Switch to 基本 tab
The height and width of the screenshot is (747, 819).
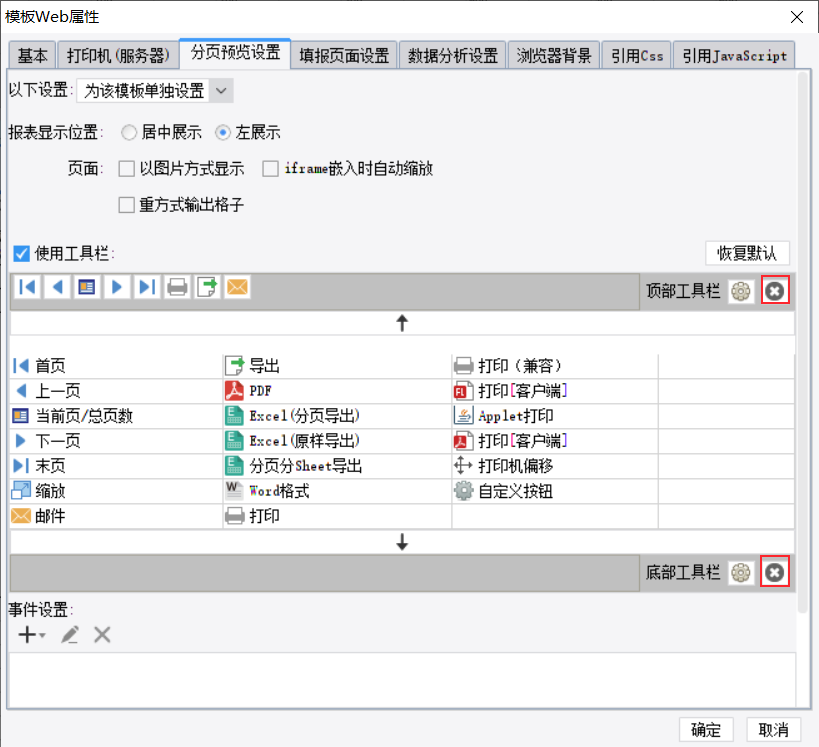(32, 55)
